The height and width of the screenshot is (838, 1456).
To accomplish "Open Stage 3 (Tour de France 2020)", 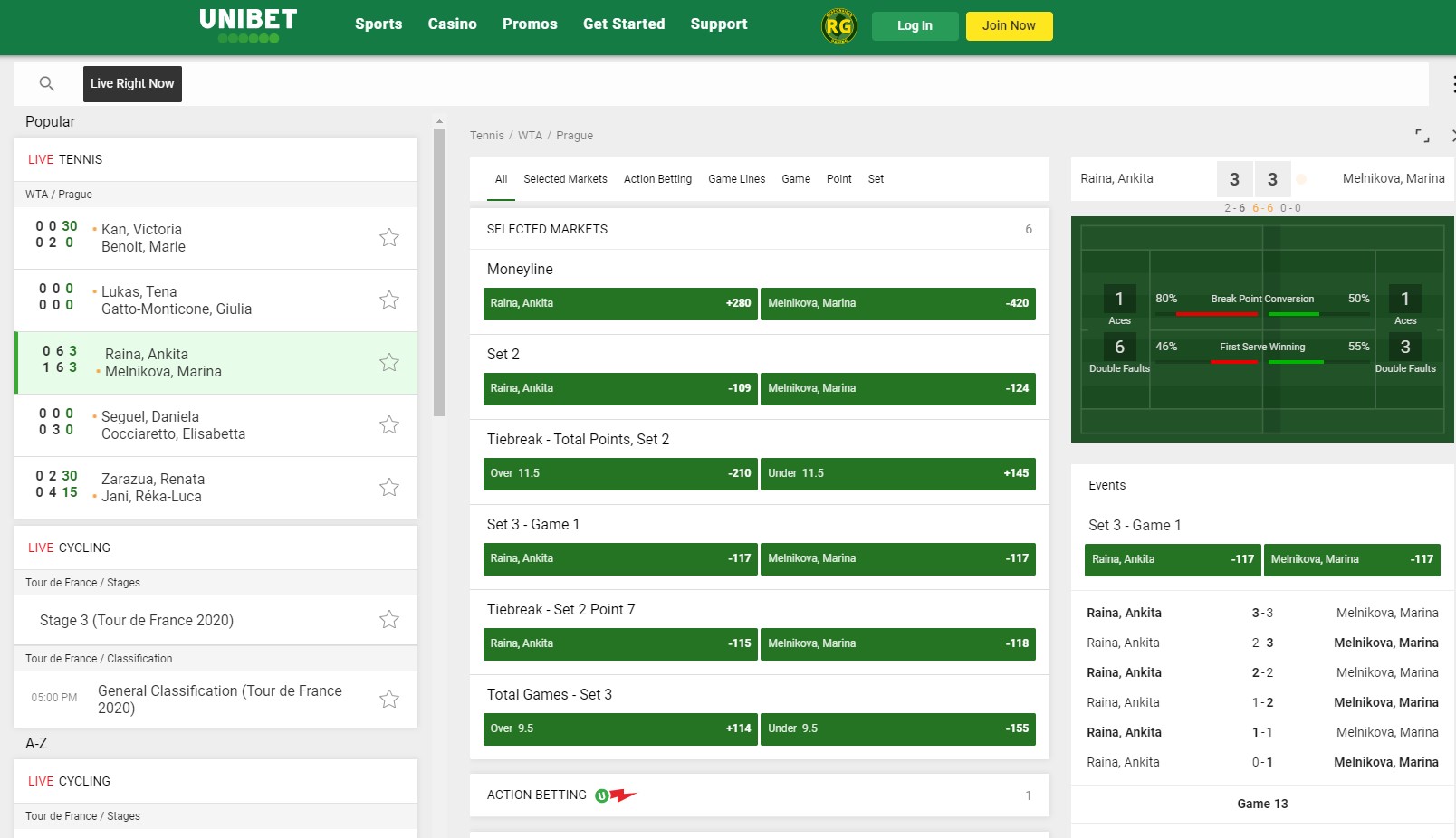I will 216,620.
